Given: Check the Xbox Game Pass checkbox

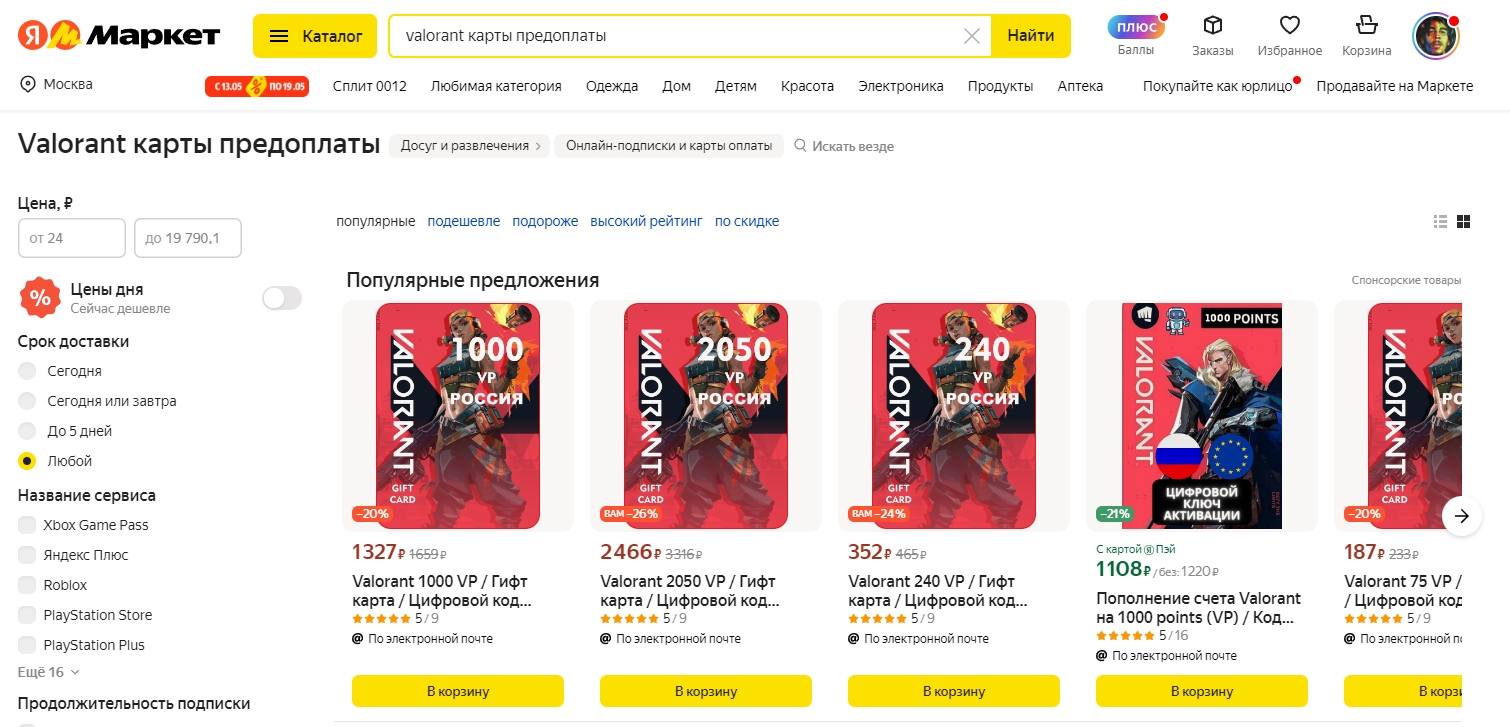Looking at the screenshot, I should 27,525.
